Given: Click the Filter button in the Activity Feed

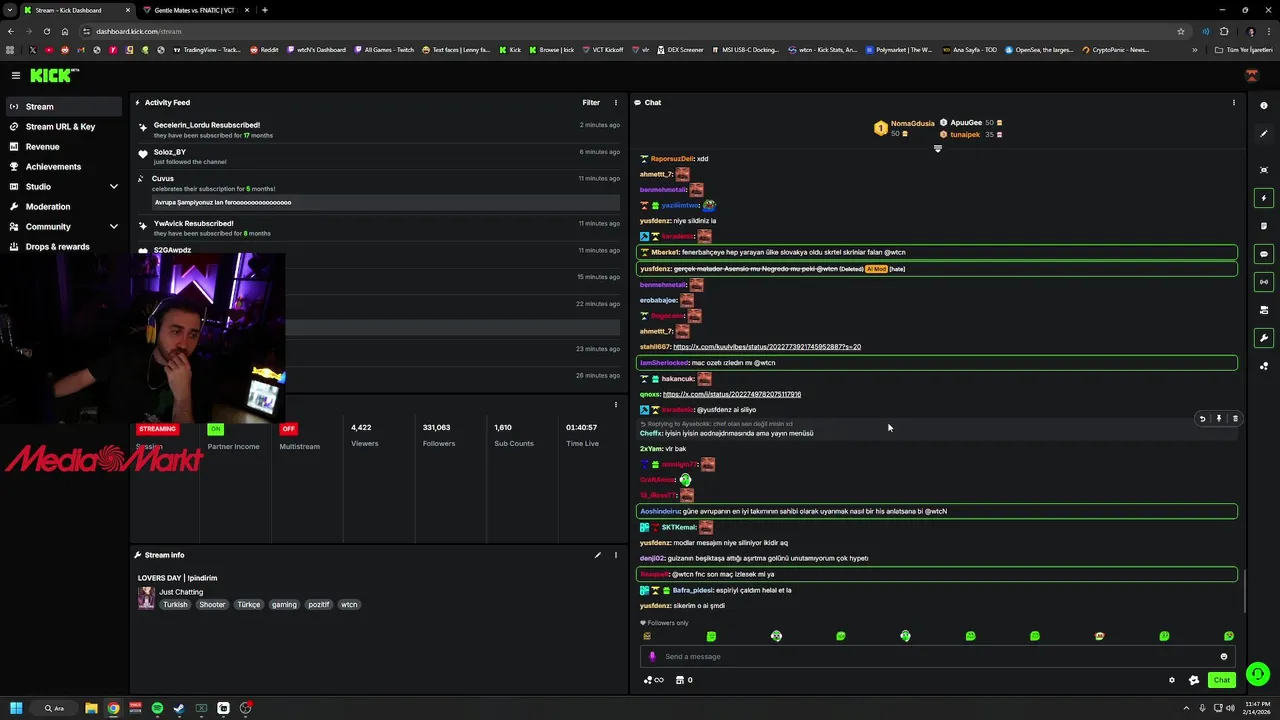Looking at the screenshot, I should coord(591,102).
